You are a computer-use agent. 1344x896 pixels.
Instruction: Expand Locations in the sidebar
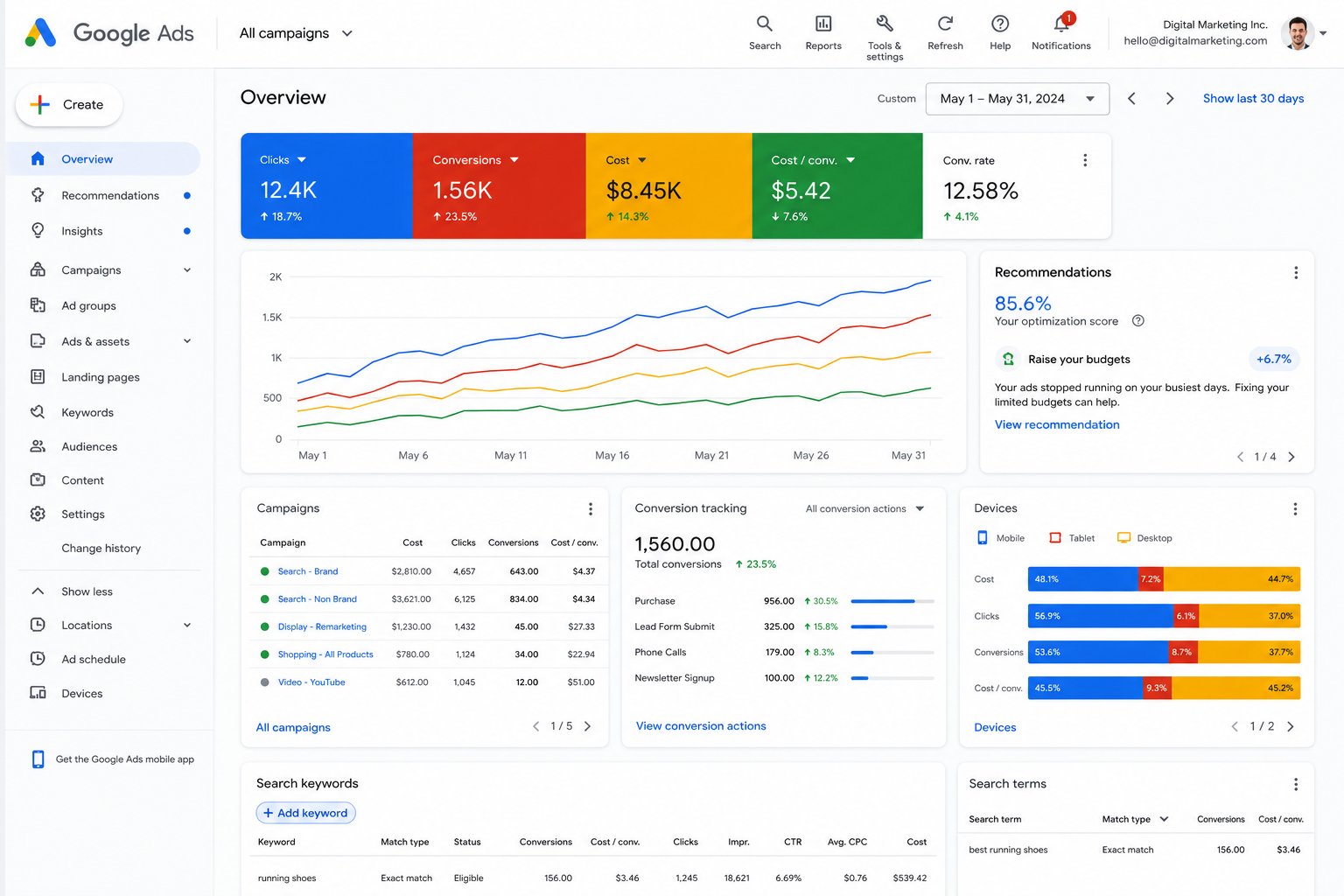click(187, 626)
